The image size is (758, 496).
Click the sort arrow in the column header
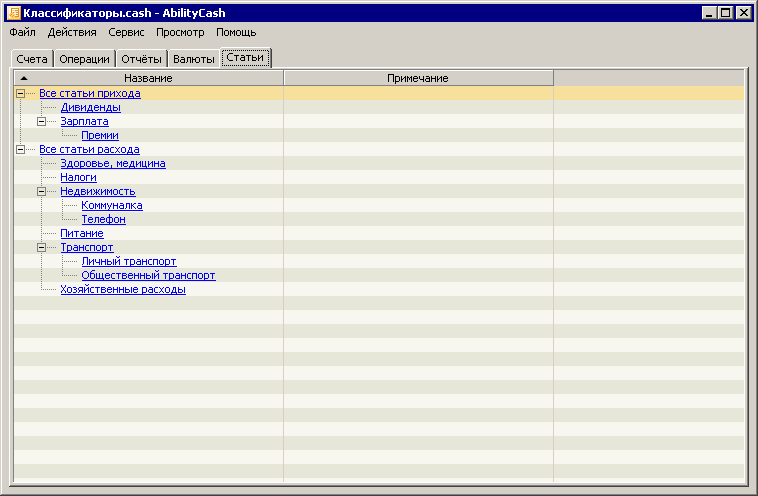click(x=24, y=78)
